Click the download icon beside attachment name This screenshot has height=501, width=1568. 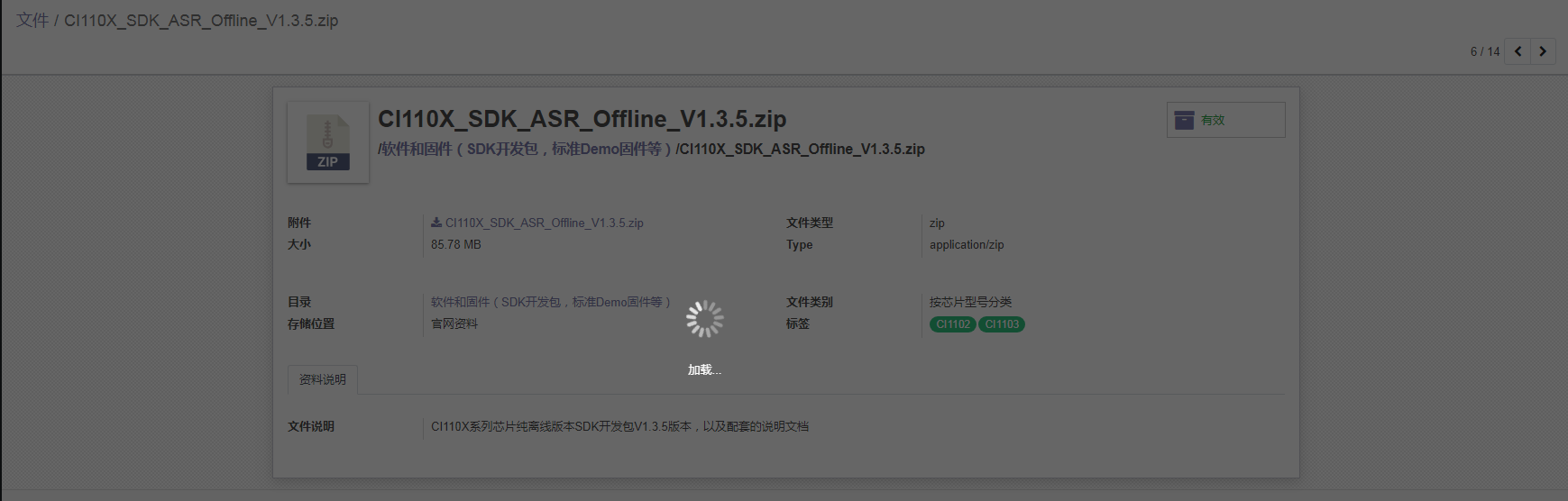pyautogui.click(x=436, y=223)
